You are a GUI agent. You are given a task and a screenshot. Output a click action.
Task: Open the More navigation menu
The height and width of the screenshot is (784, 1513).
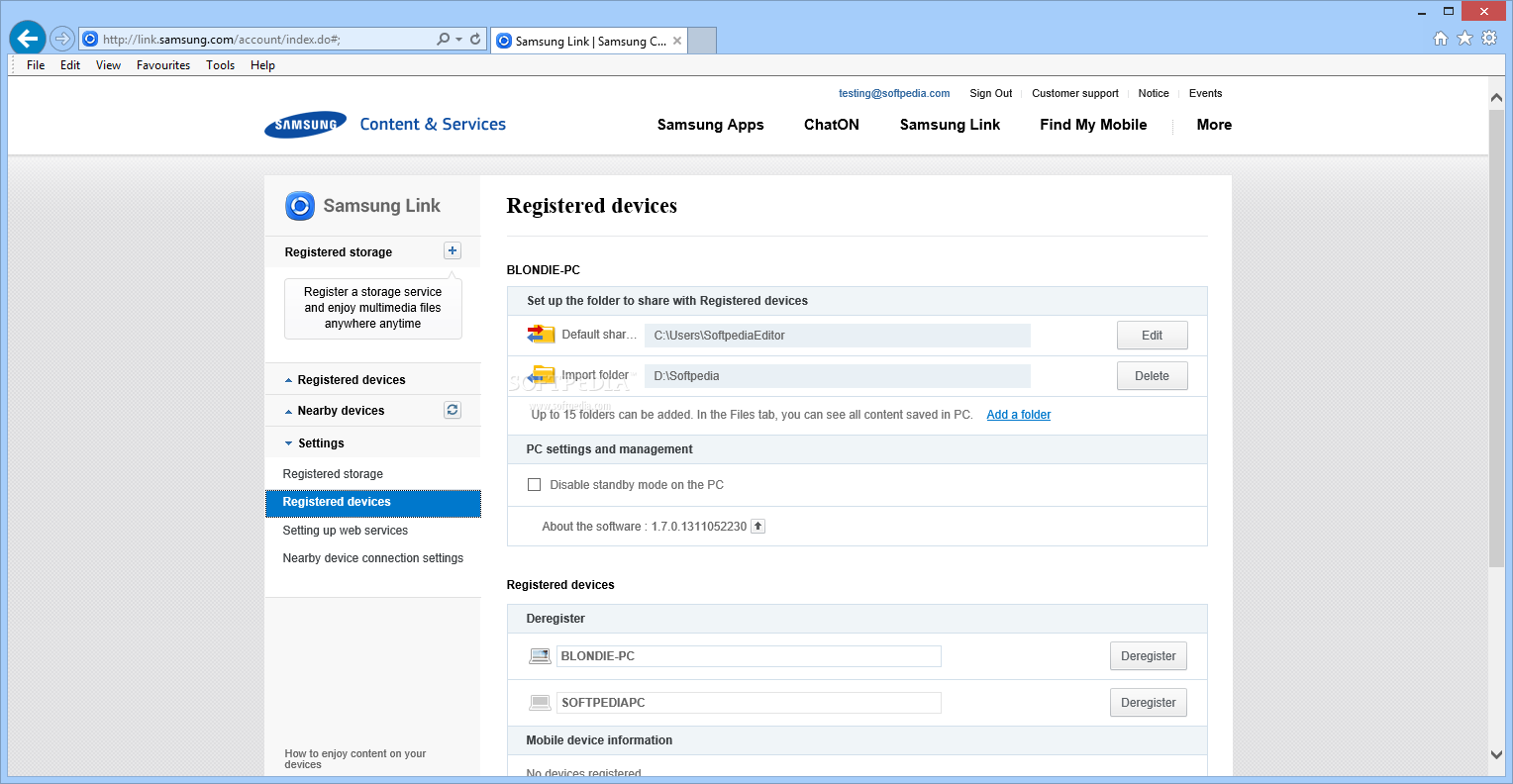tap(1214, 125)
